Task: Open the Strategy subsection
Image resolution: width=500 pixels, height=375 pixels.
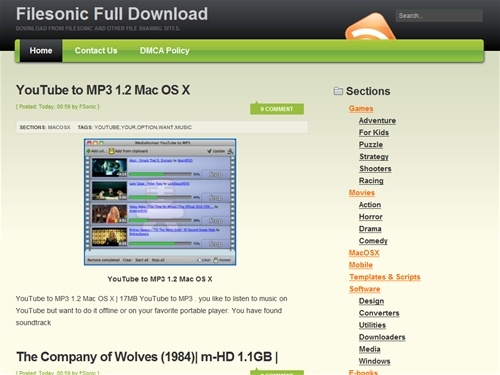Action: (374, 157)
